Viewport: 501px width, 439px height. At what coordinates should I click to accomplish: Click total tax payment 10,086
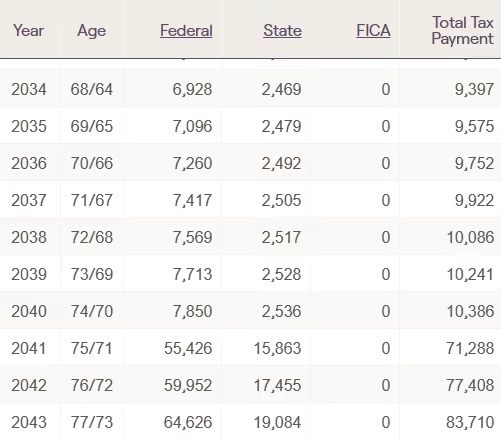[470, 237]
